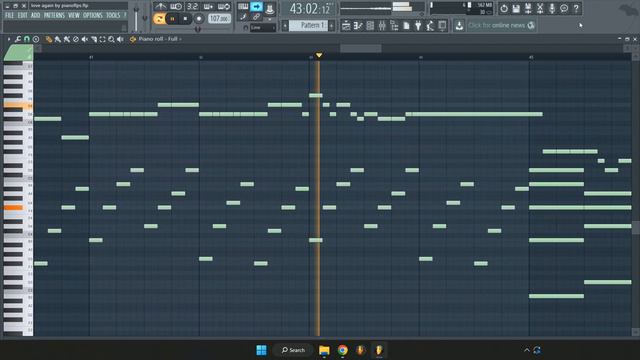Open the stamp chord tool

(x=36, y=39)
